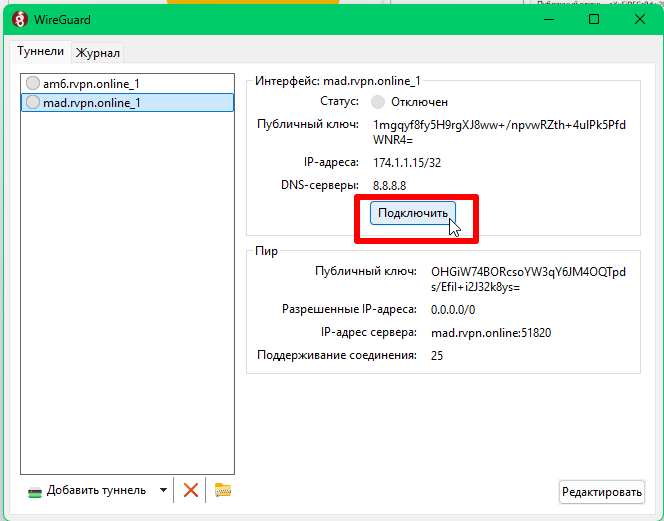The height and width of the screenshot is (521, 664).
Task: Click status icon of mad.rvpn.online_1 tunnel
Action: [33, 102]
